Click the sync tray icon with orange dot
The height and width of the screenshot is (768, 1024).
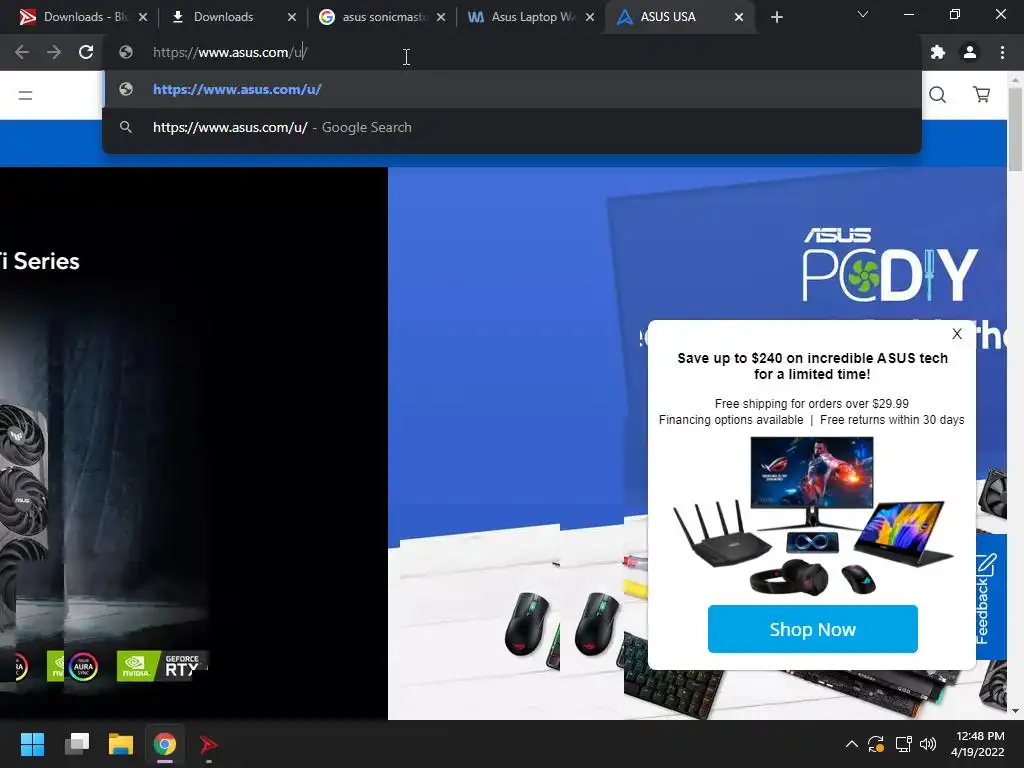click(x=876, y=744)
